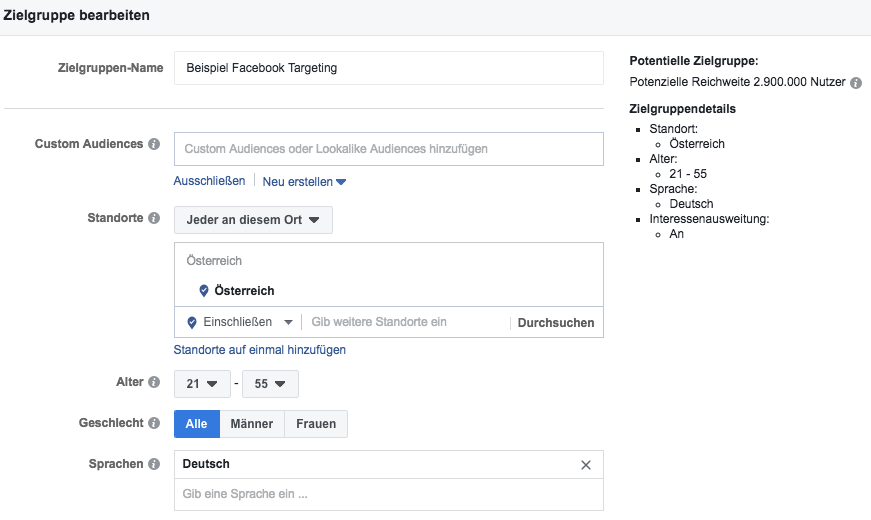Remove Deutsch language with X icon
Image resolution: width=871 pixels, height=520 pixels.
[586, 465]
